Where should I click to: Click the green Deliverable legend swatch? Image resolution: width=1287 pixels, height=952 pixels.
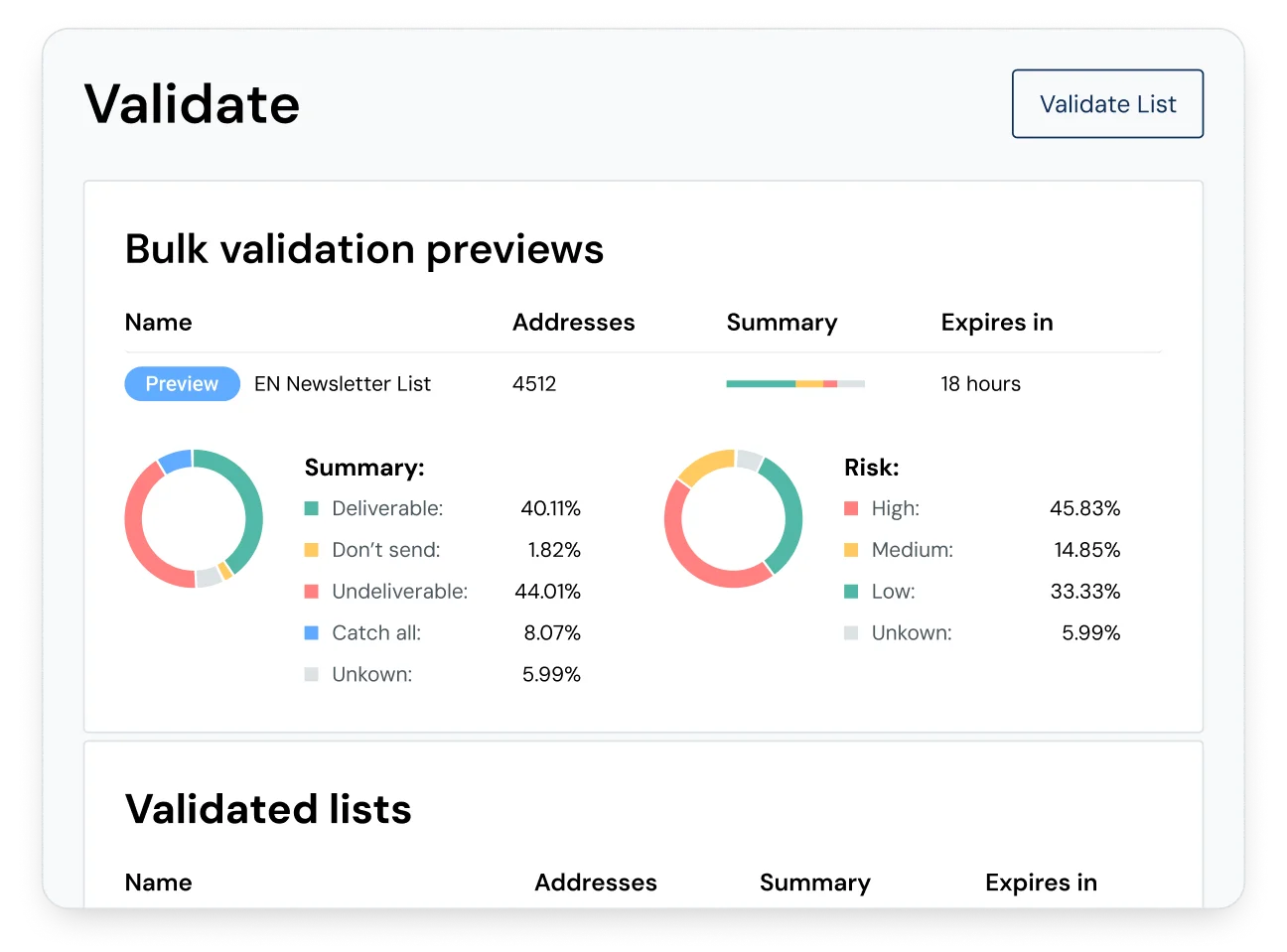pos(311,508)
